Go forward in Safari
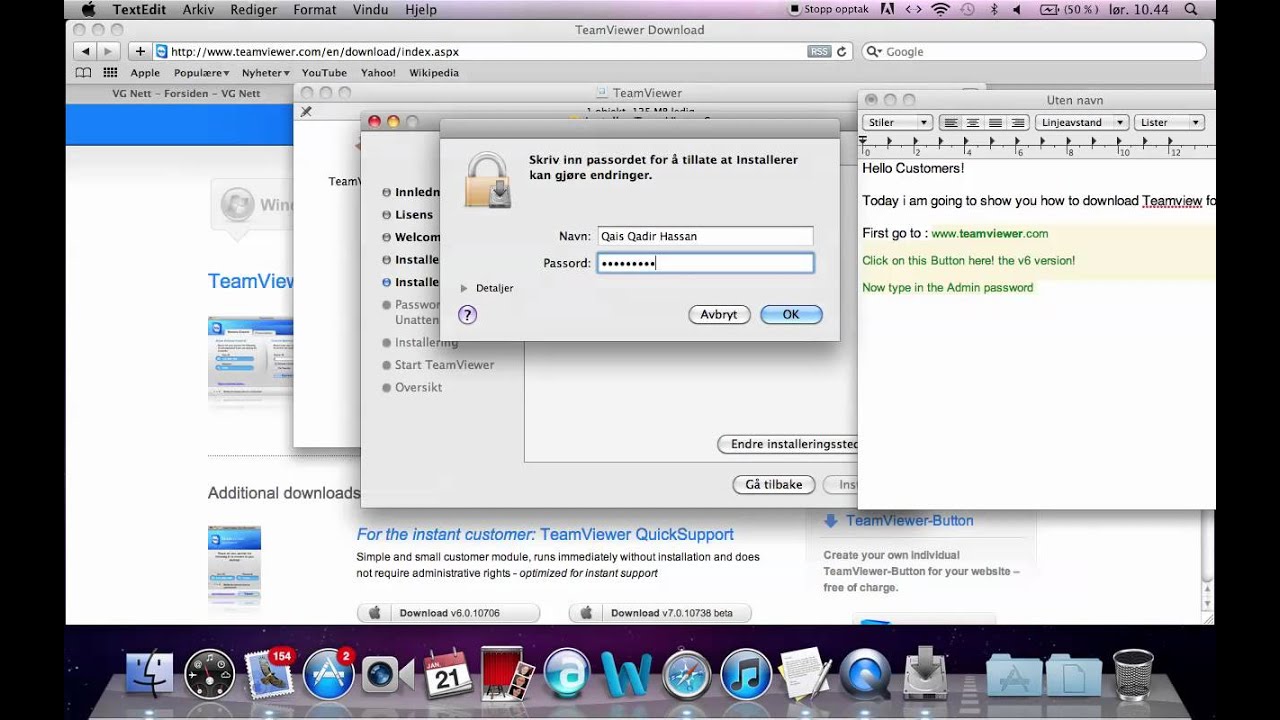This screenshot has width=1280, height=720. tap(107, 51)
